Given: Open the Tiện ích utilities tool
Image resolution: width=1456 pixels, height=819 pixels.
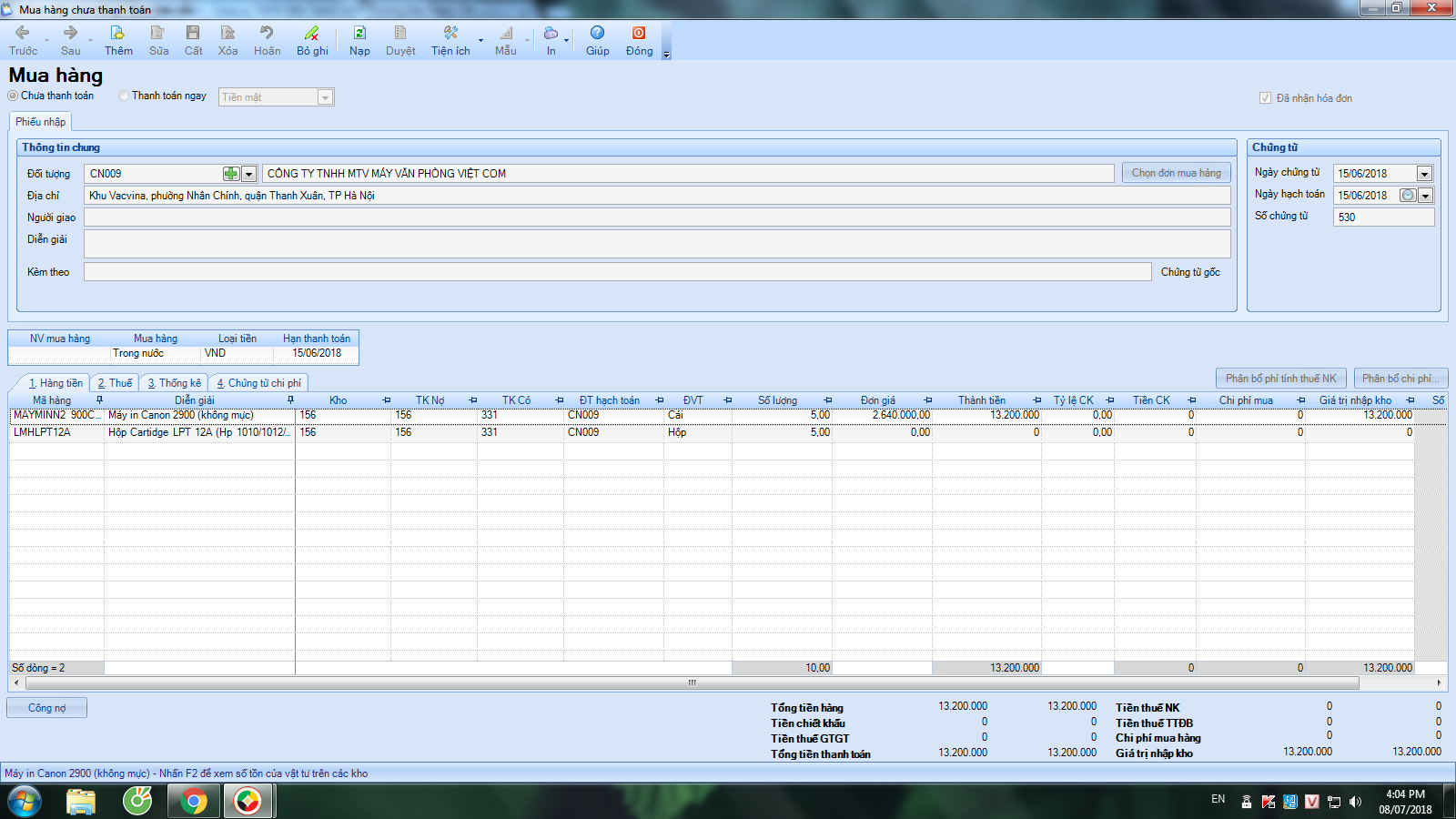Looking at the screenshot, I should coord(450,41).
